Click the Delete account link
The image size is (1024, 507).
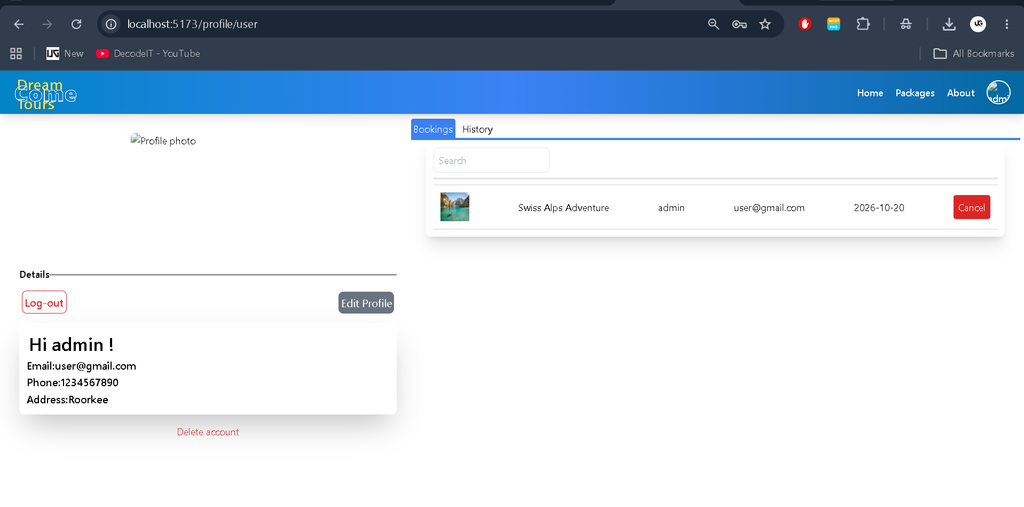click(208, 432)
